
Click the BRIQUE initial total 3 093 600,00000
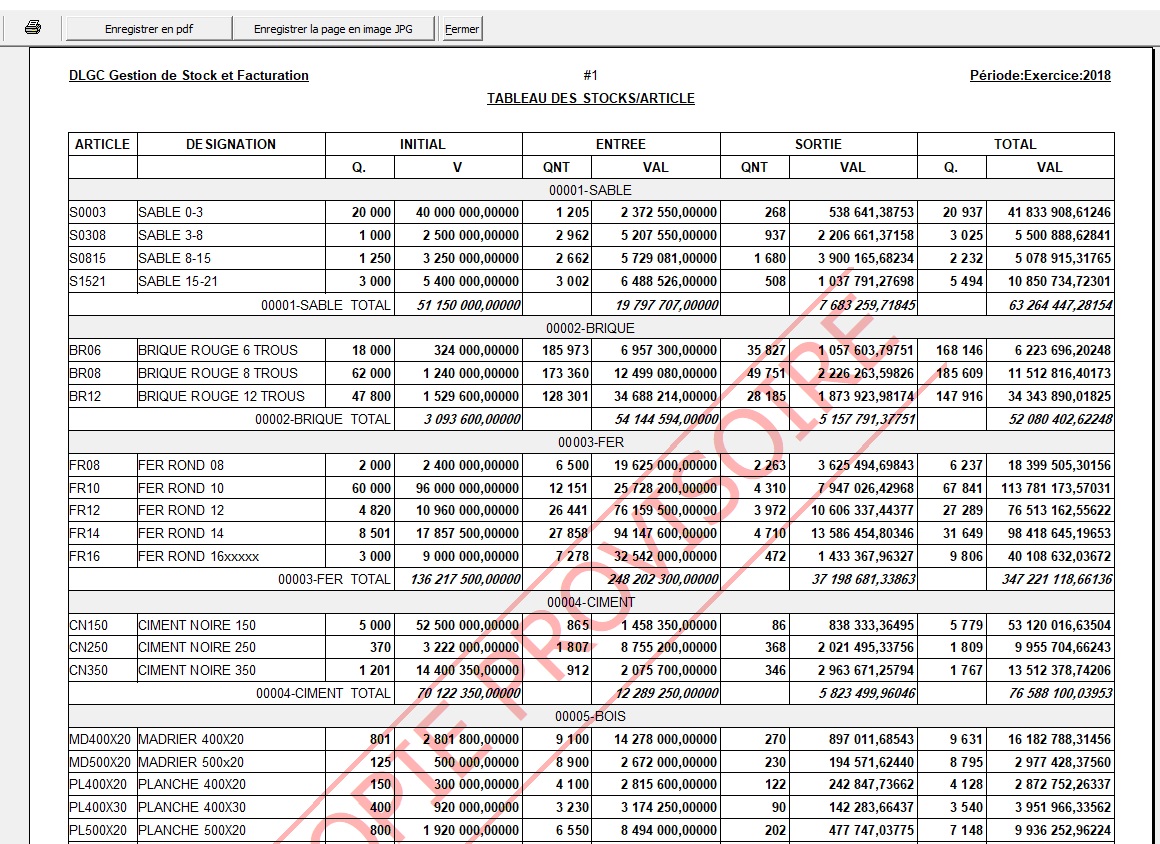(472, 419)
